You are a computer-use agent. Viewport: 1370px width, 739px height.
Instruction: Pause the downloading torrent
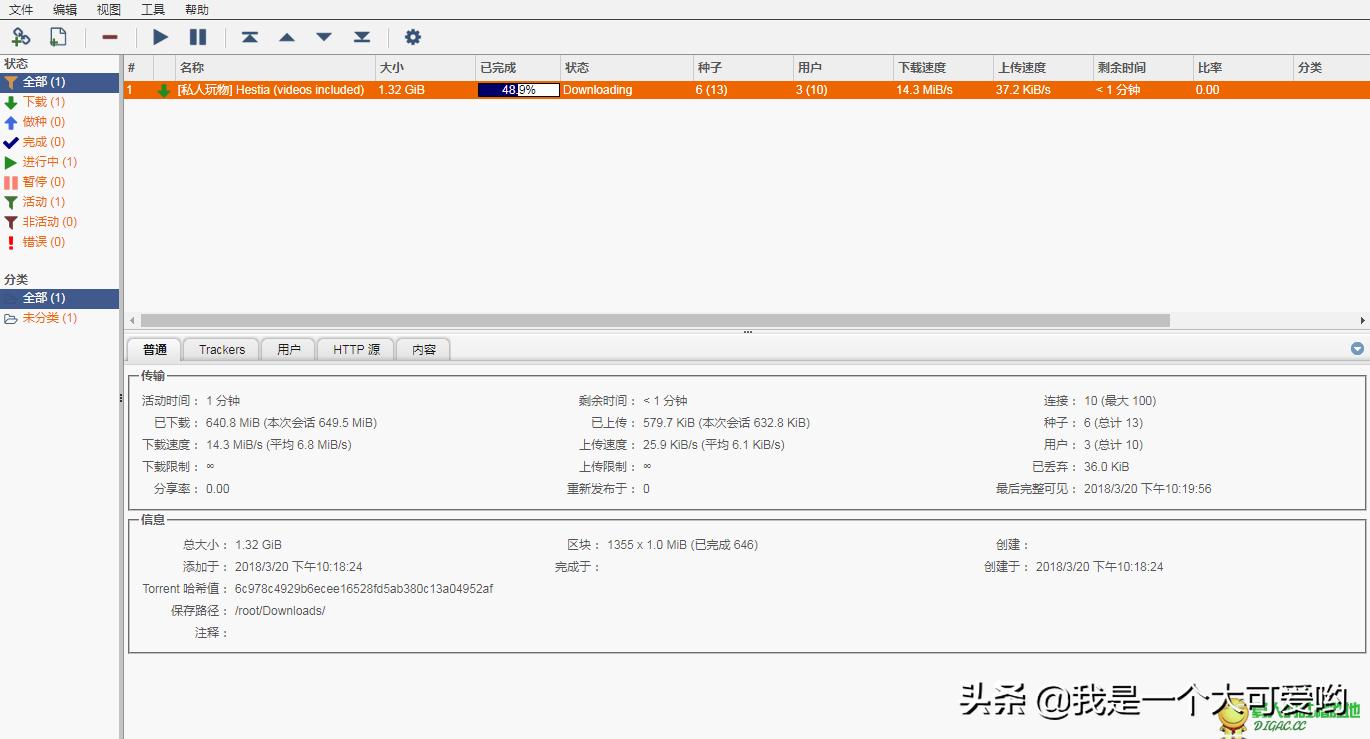point(197,37)
